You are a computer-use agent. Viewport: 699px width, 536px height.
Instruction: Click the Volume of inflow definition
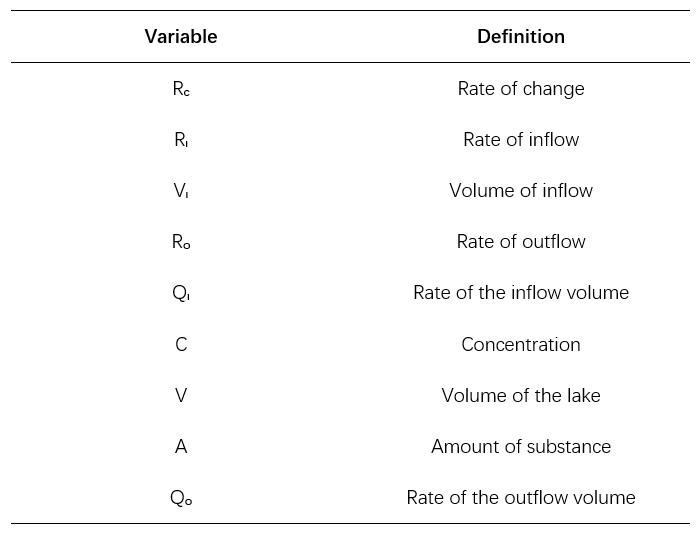(x=521, y=191)
